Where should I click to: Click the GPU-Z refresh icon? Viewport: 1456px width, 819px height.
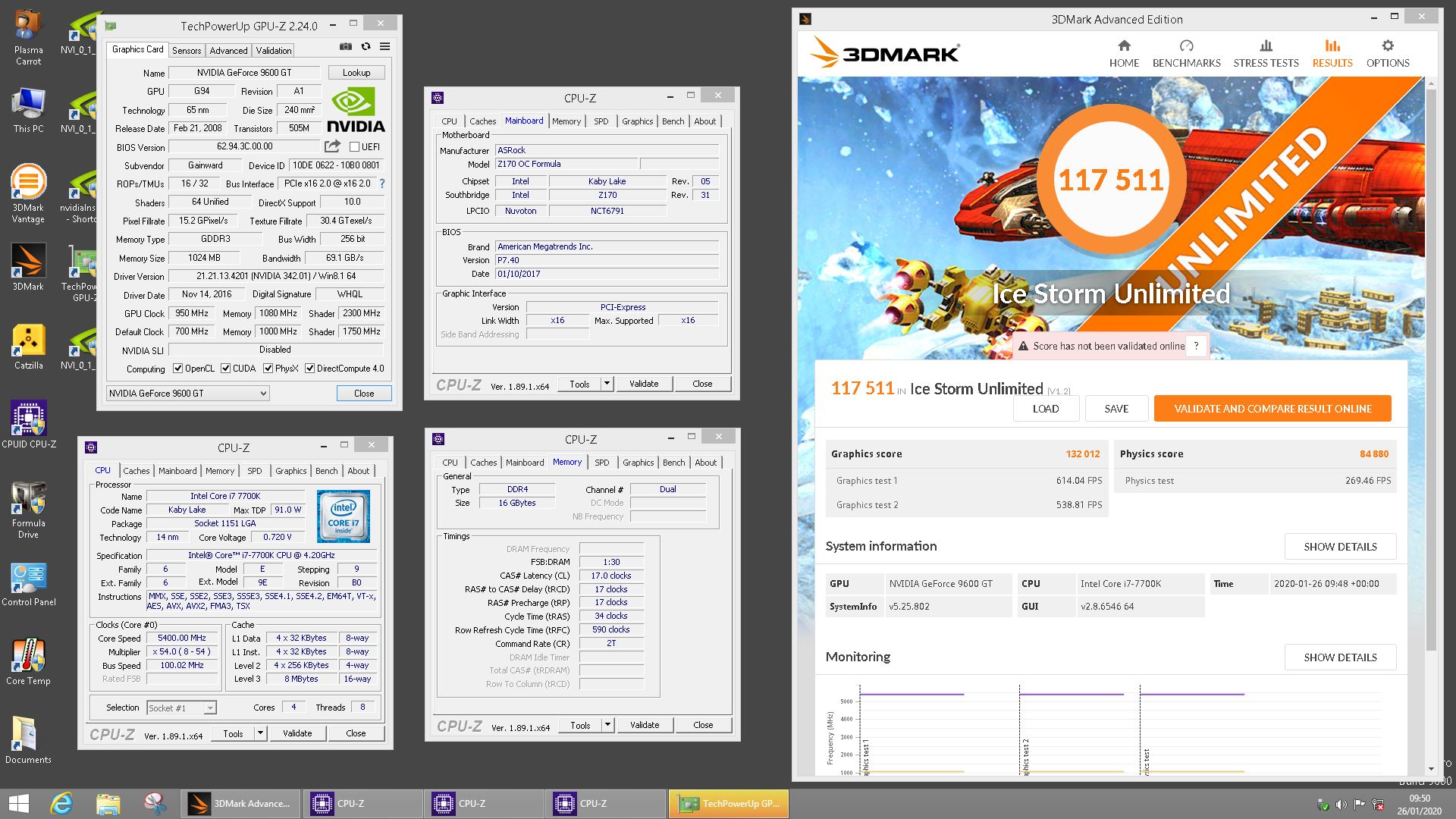point(366,46)
